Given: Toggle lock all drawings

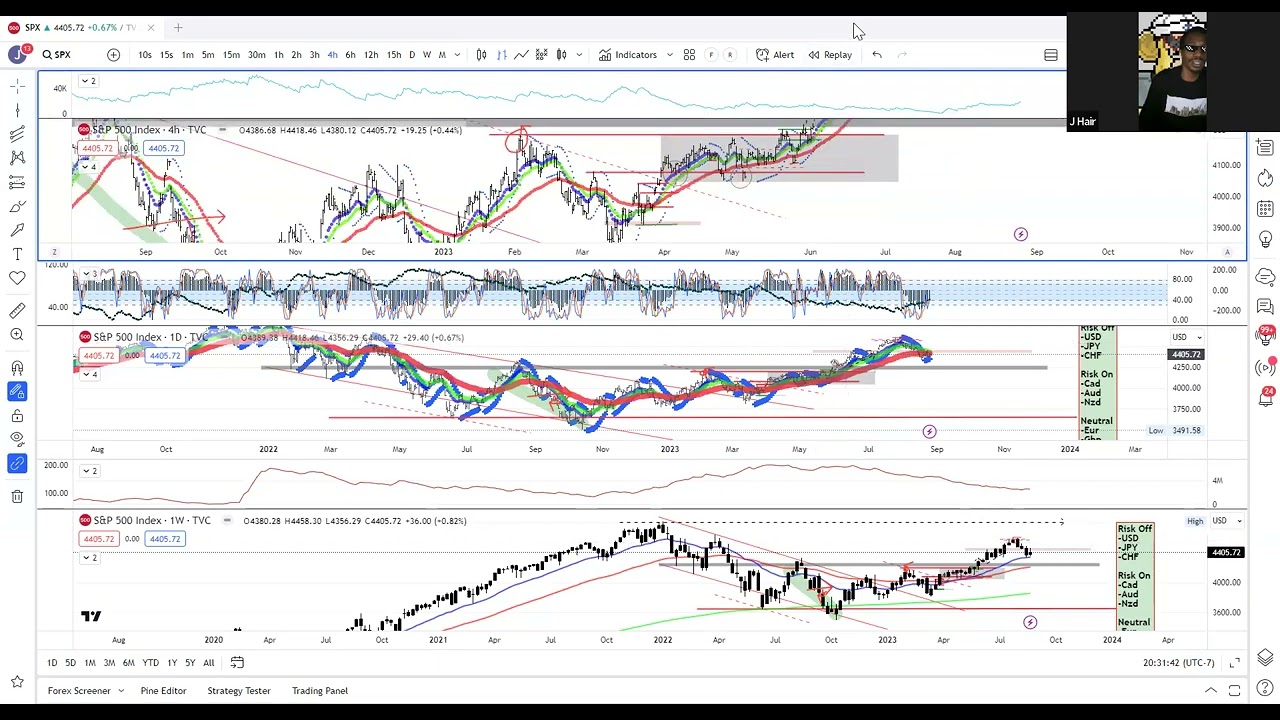Looking at the screenshot, I should 17,415.
